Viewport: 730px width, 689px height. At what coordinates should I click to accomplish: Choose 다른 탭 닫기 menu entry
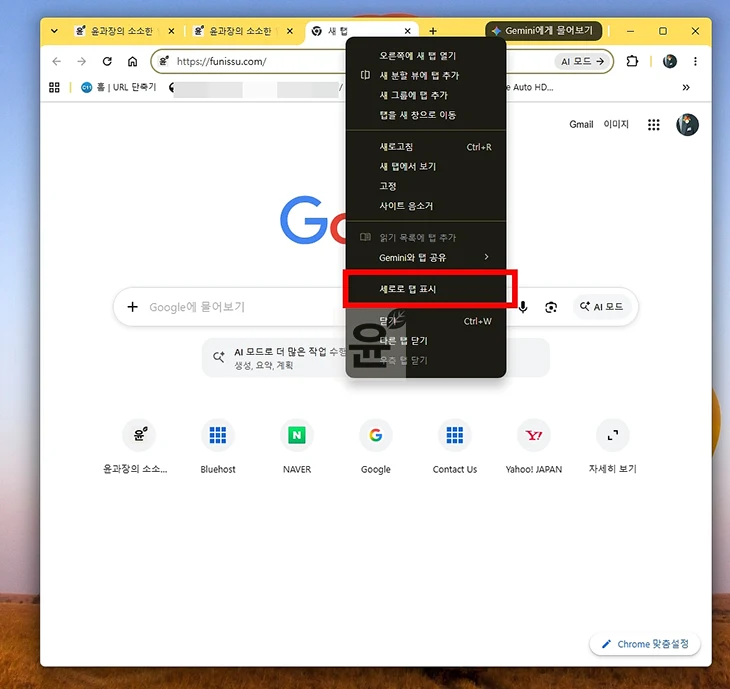pos(426,341)
